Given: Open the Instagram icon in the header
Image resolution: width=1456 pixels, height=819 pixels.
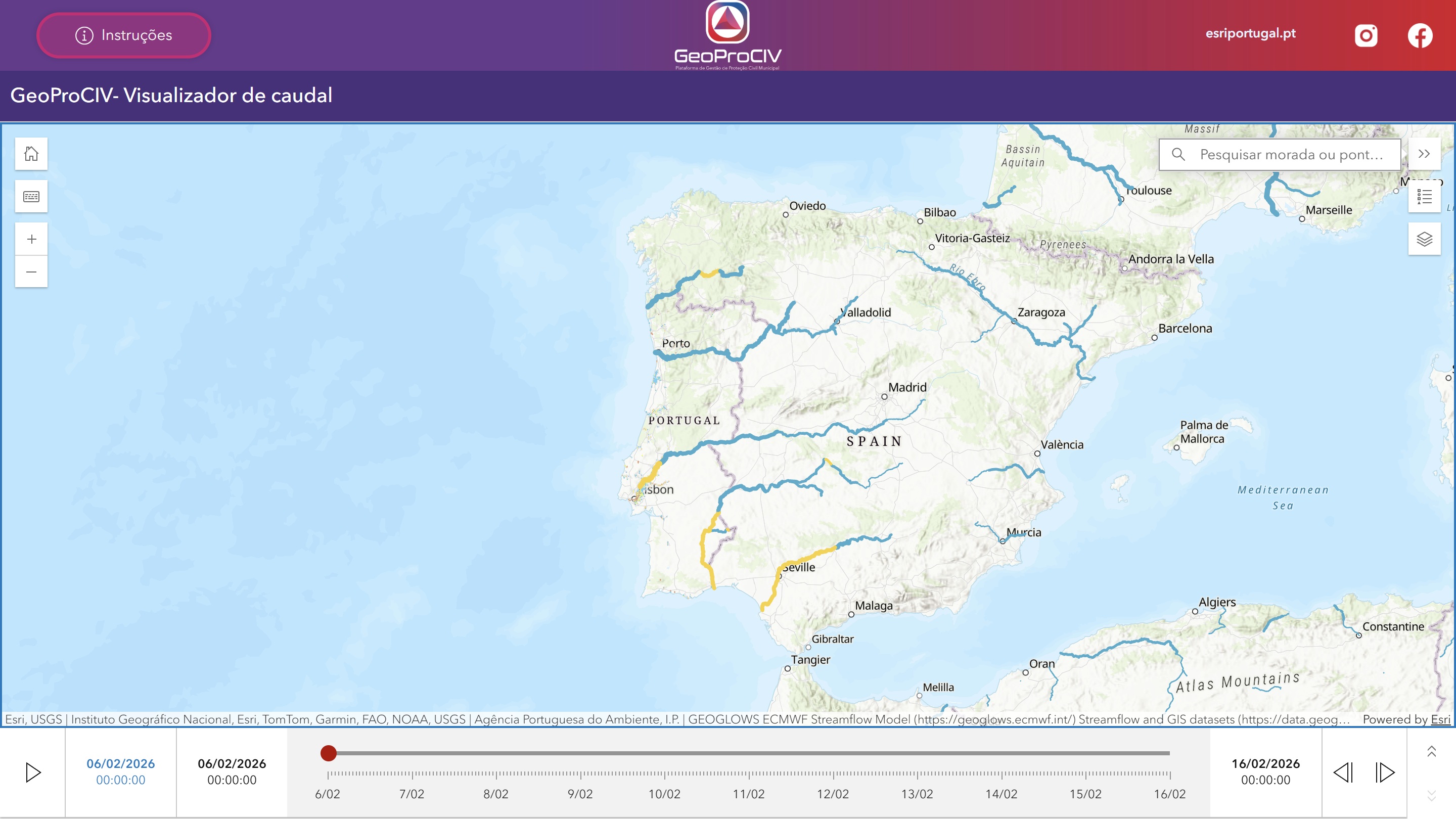Looking at the screenshot, I should coord(1366,35).
